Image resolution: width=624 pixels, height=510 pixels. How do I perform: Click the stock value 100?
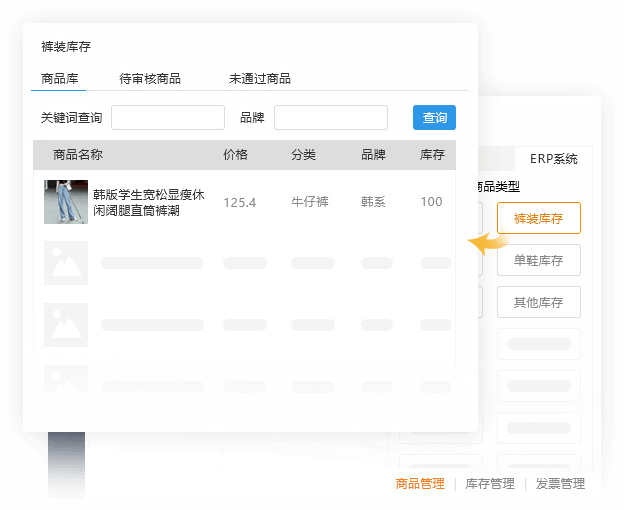[431, 202]
